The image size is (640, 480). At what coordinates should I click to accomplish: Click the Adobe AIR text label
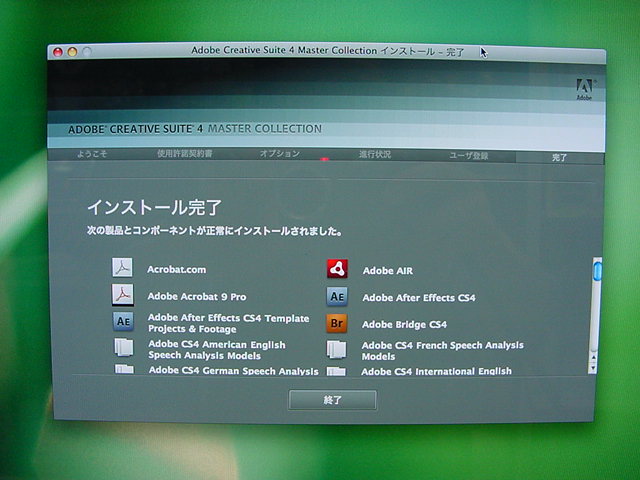[388, 271]
